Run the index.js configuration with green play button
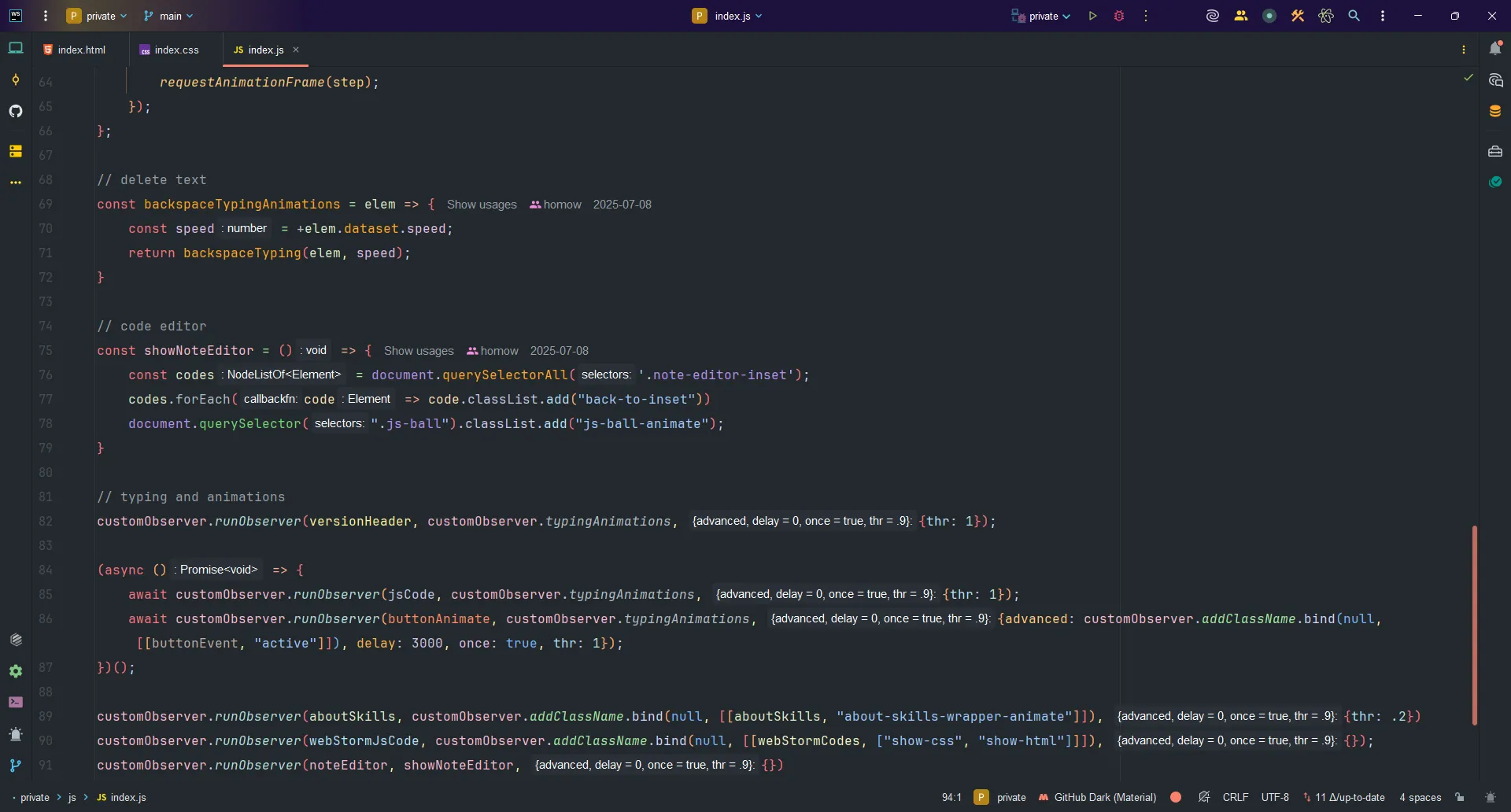This screenshot has width=1511, height=812. pyautogui.click(x=1093, y=16)
